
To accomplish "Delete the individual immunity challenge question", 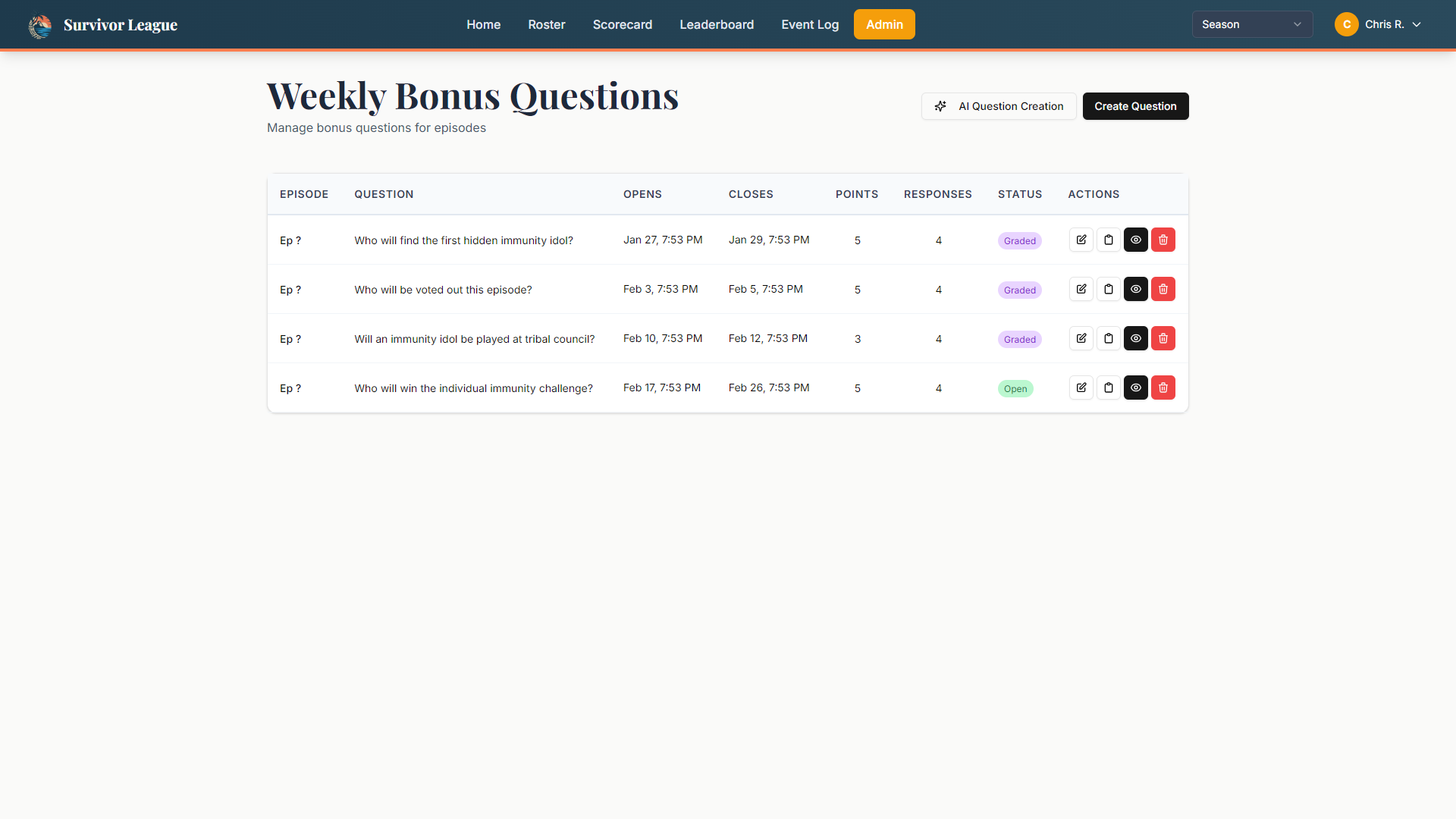I will tap(1163, 388).
